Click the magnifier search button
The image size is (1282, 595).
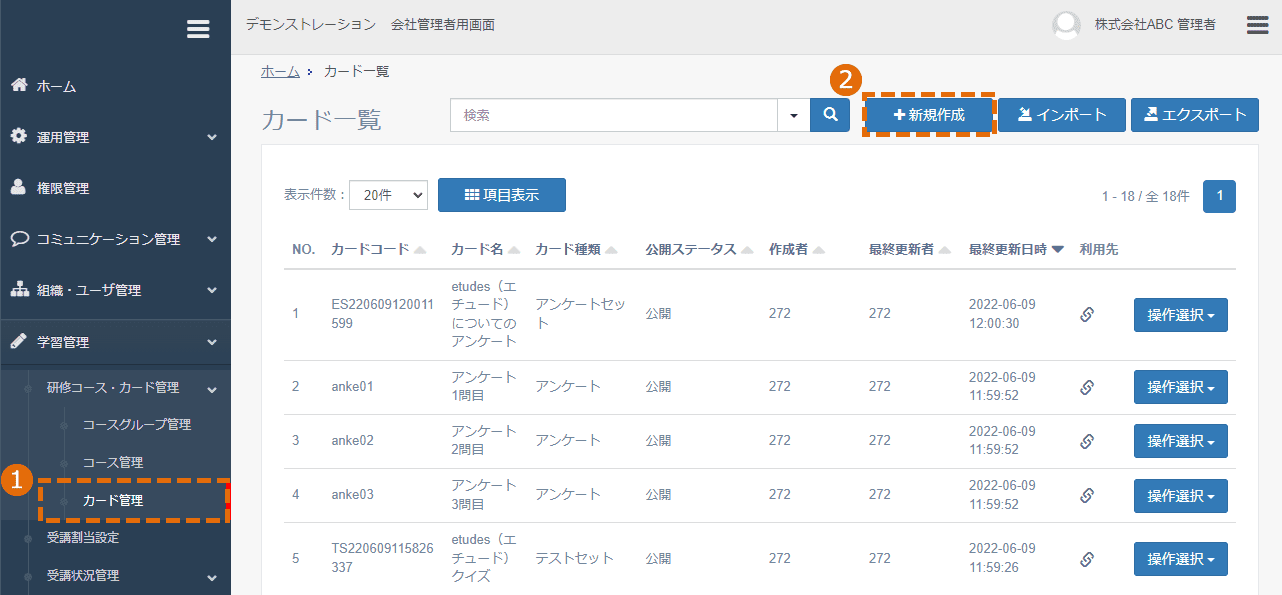tap(830, 115)
